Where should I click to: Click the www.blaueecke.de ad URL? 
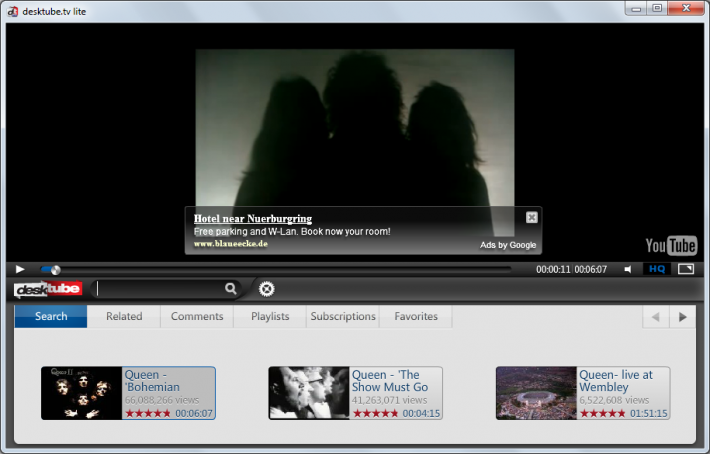click(230, 244)
